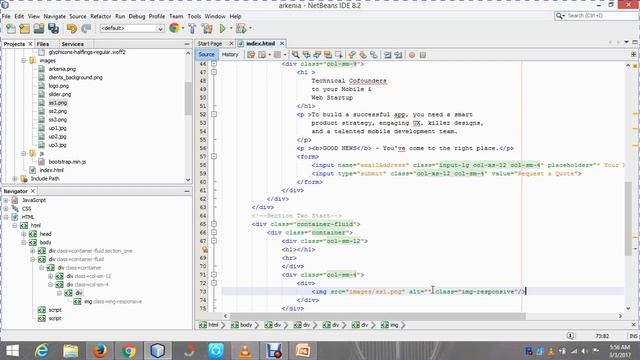Screen dimensions: 640x360
Task: Click the Last Edit icon in editor toolbar
Action: (251, 55)
